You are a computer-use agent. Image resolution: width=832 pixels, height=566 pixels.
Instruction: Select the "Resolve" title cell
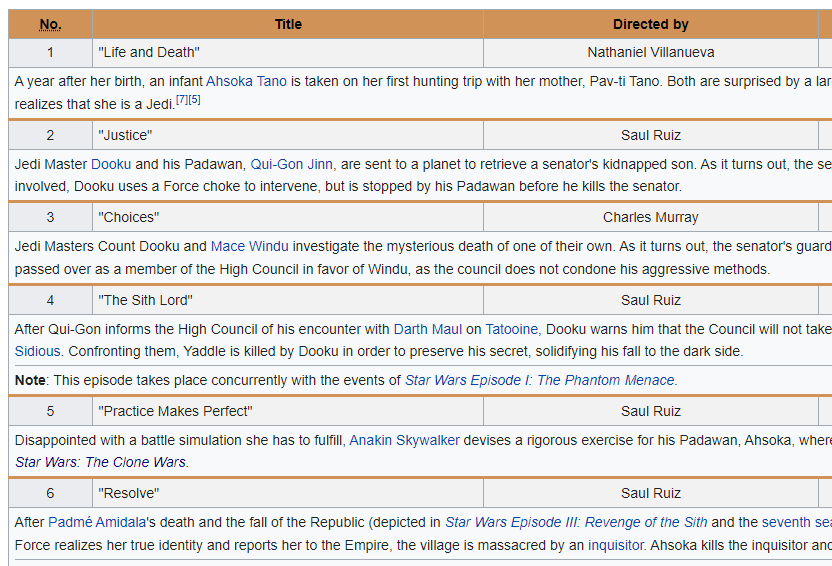(288, 493)
